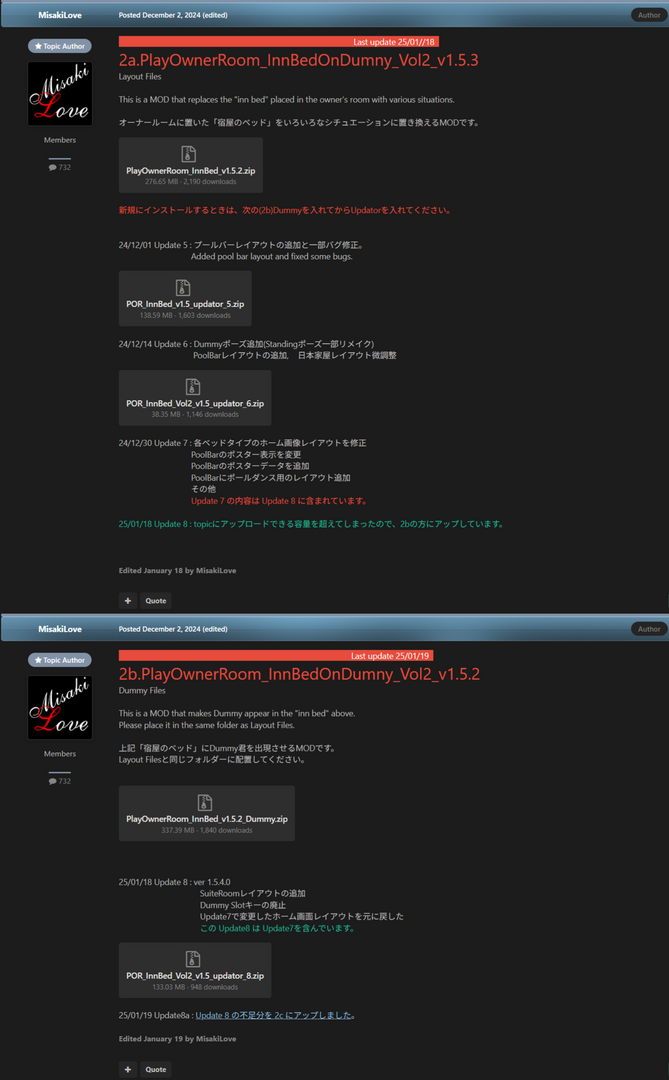669x1080 pixels.
Task: Click Quote button in the 2b post
Action: click(x=156, y=1070)
